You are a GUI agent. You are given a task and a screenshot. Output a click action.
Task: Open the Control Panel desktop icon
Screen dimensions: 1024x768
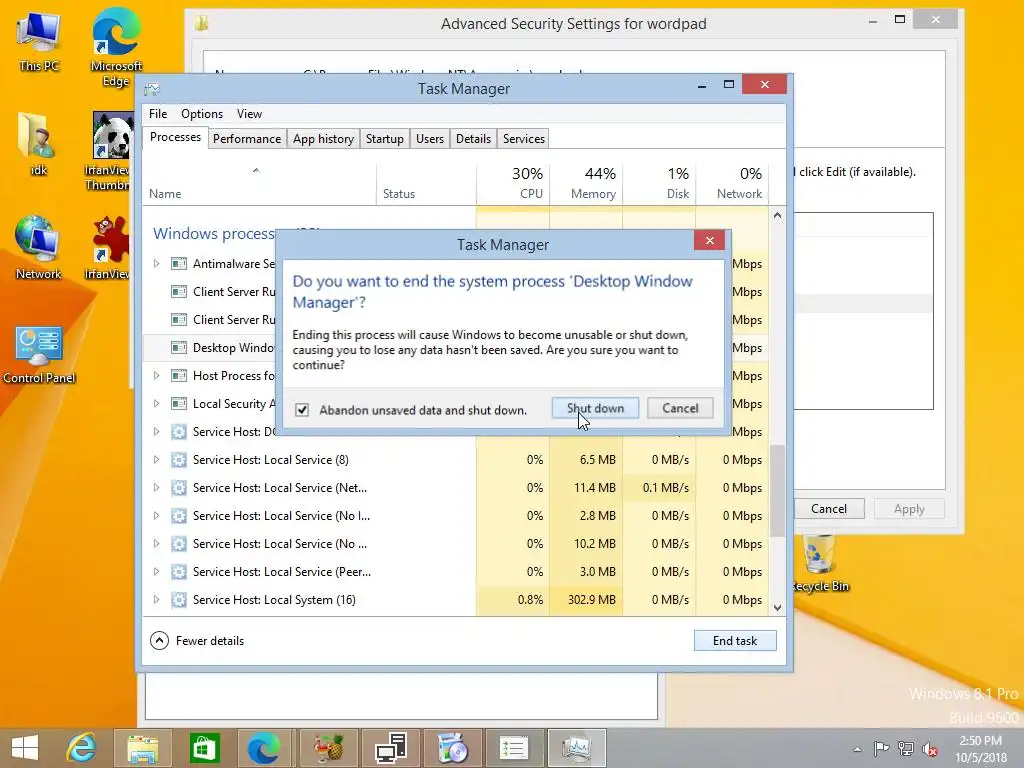pyautogui.click(x=39, y=355)
